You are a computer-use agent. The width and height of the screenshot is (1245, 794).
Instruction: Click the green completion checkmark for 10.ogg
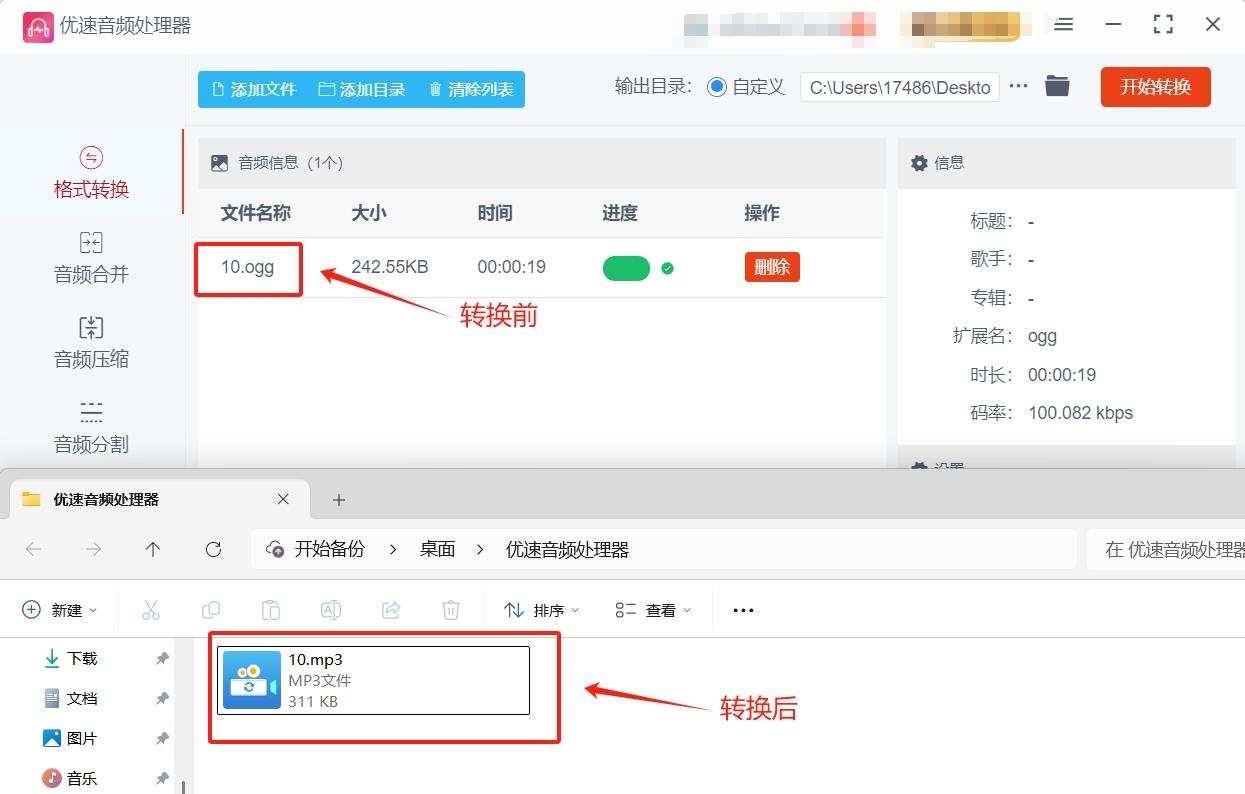tap(668, 268)
